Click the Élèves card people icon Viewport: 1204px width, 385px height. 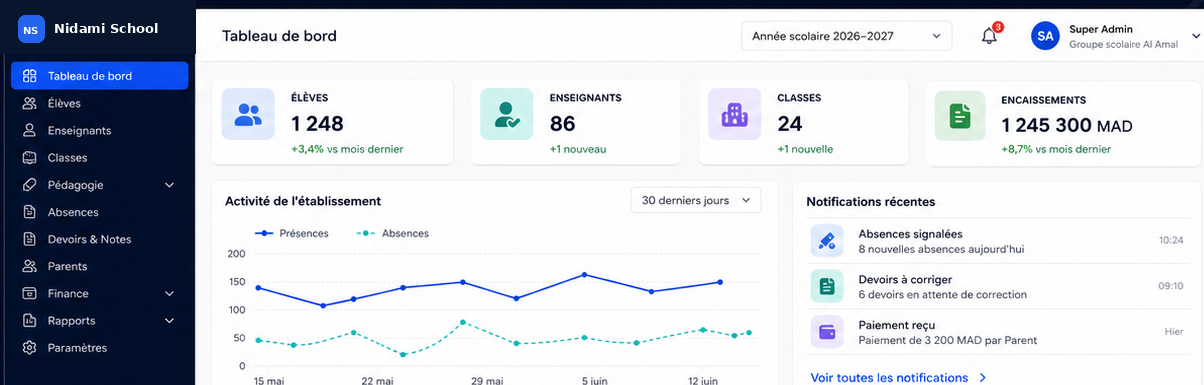point(247,114)
